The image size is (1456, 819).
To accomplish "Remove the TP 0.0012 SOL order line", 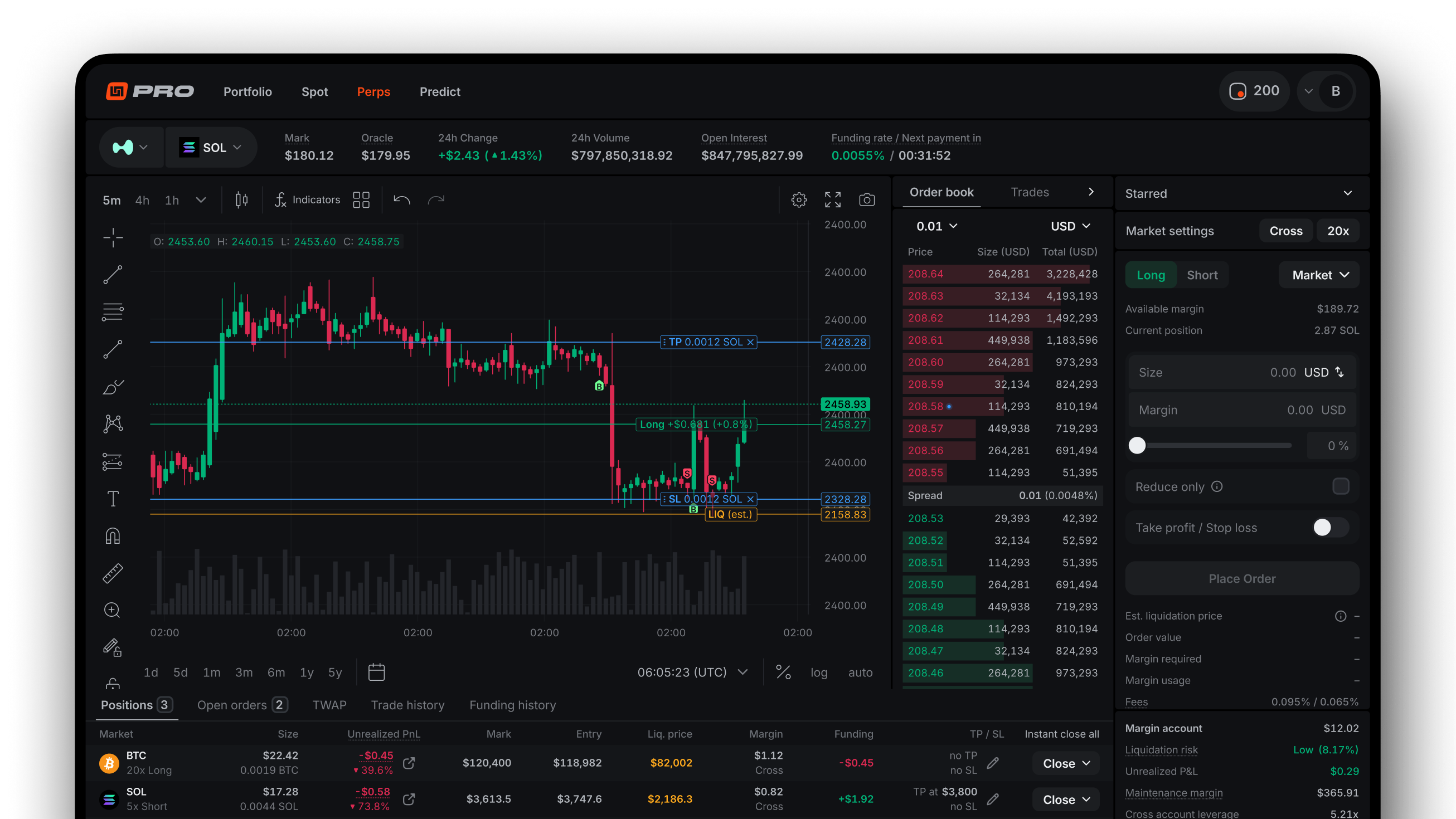I will tap(751, 342).
